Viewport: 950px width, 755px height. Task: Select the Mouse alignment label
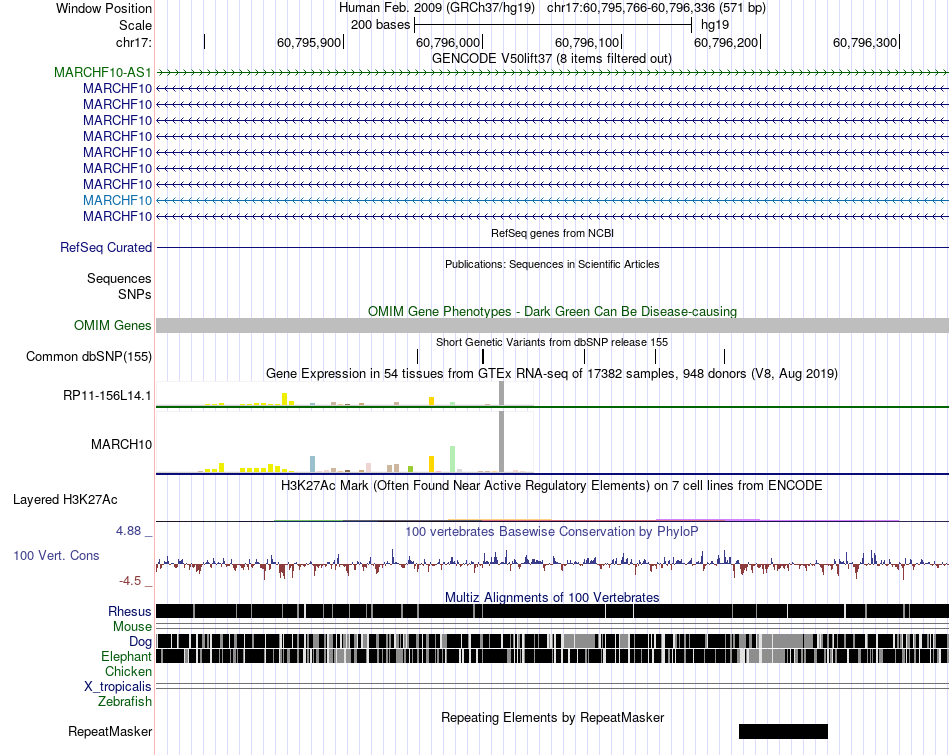pyautogui.click(x=132, y=627)
